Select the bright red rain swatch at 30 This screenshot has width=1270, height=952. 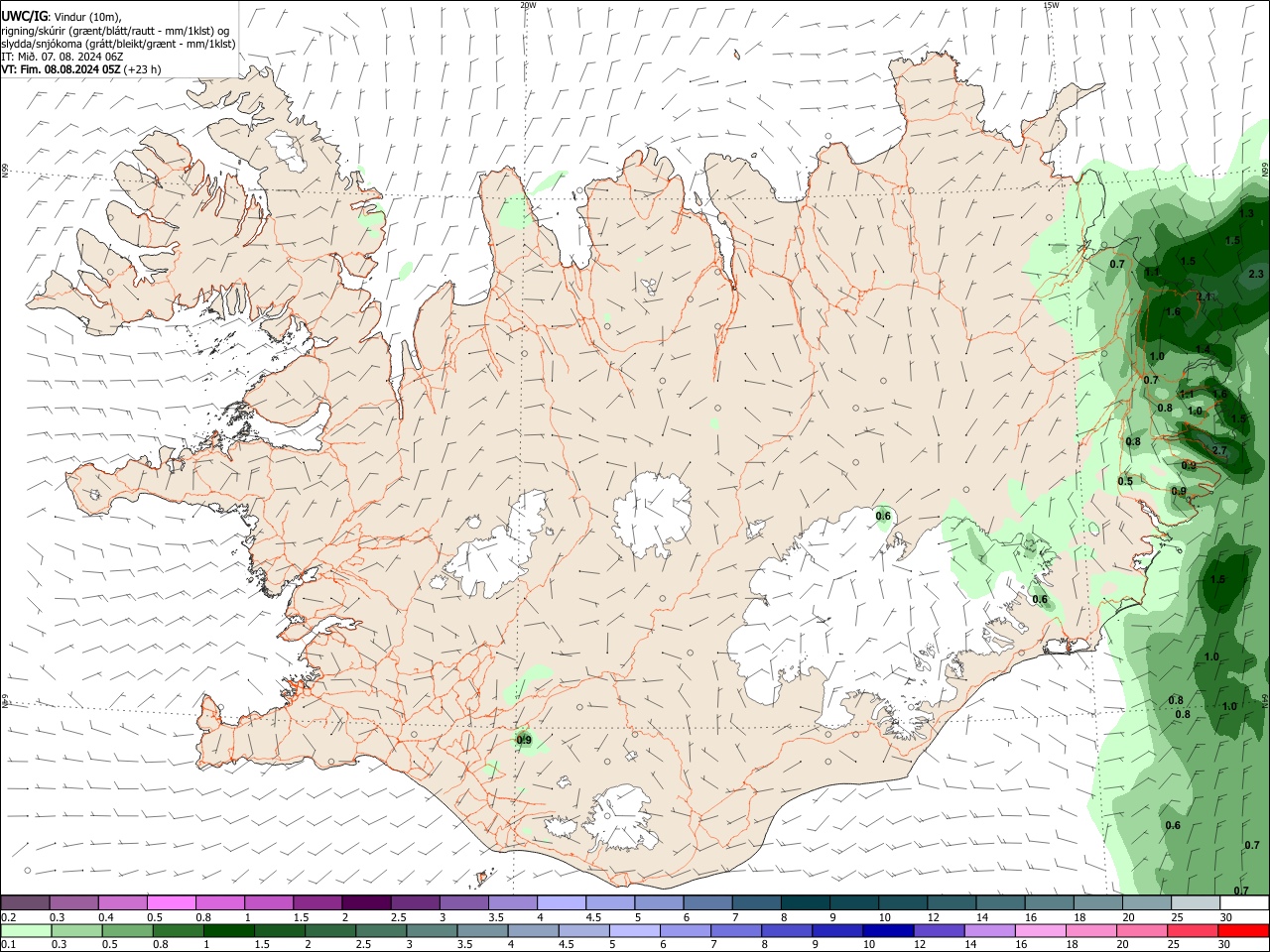(x=1244, y=931)
